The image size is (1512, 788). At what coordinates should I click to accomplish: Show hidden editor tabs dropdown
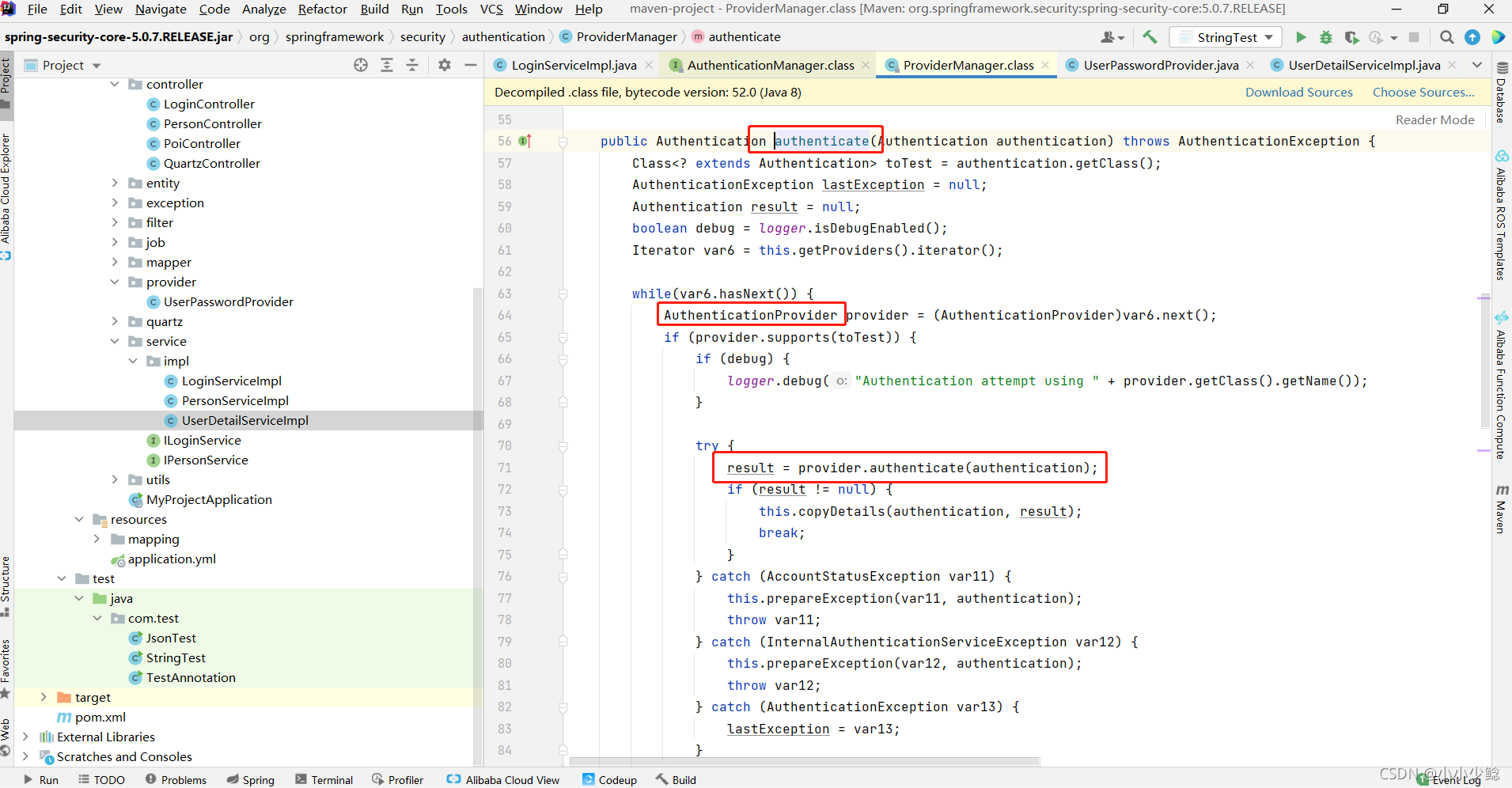click(x=1477, y=65)
